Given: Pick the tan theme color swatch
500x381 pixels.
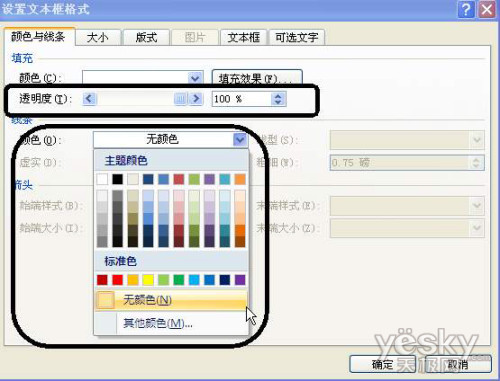Looking at the screenshot, I should 133,179.
